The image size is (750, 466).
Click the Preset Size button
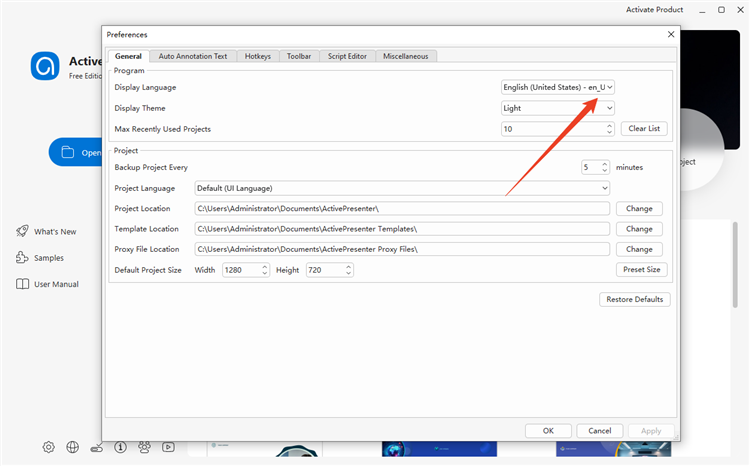coord(641,269)
